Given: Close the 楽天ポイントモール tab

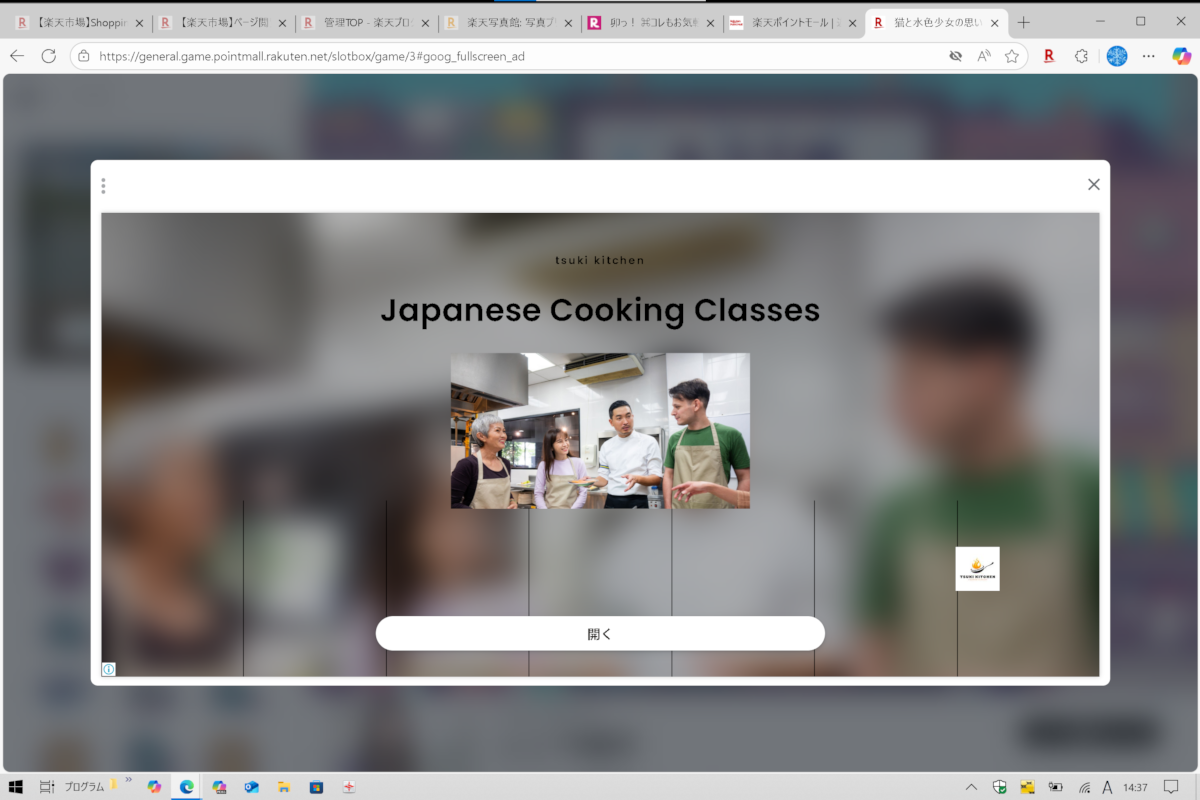Looking at the screenshot, I should coord(853,23).
